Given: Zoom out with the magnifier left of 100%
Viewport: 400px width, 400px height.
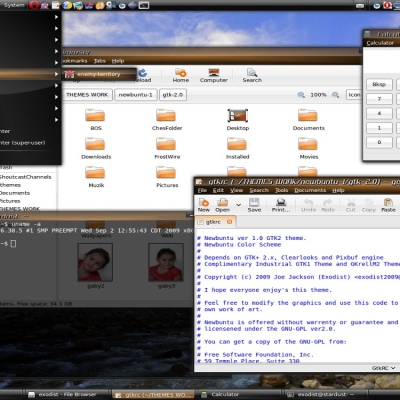Looking at the screenshot, I should (x=301, y=95).
